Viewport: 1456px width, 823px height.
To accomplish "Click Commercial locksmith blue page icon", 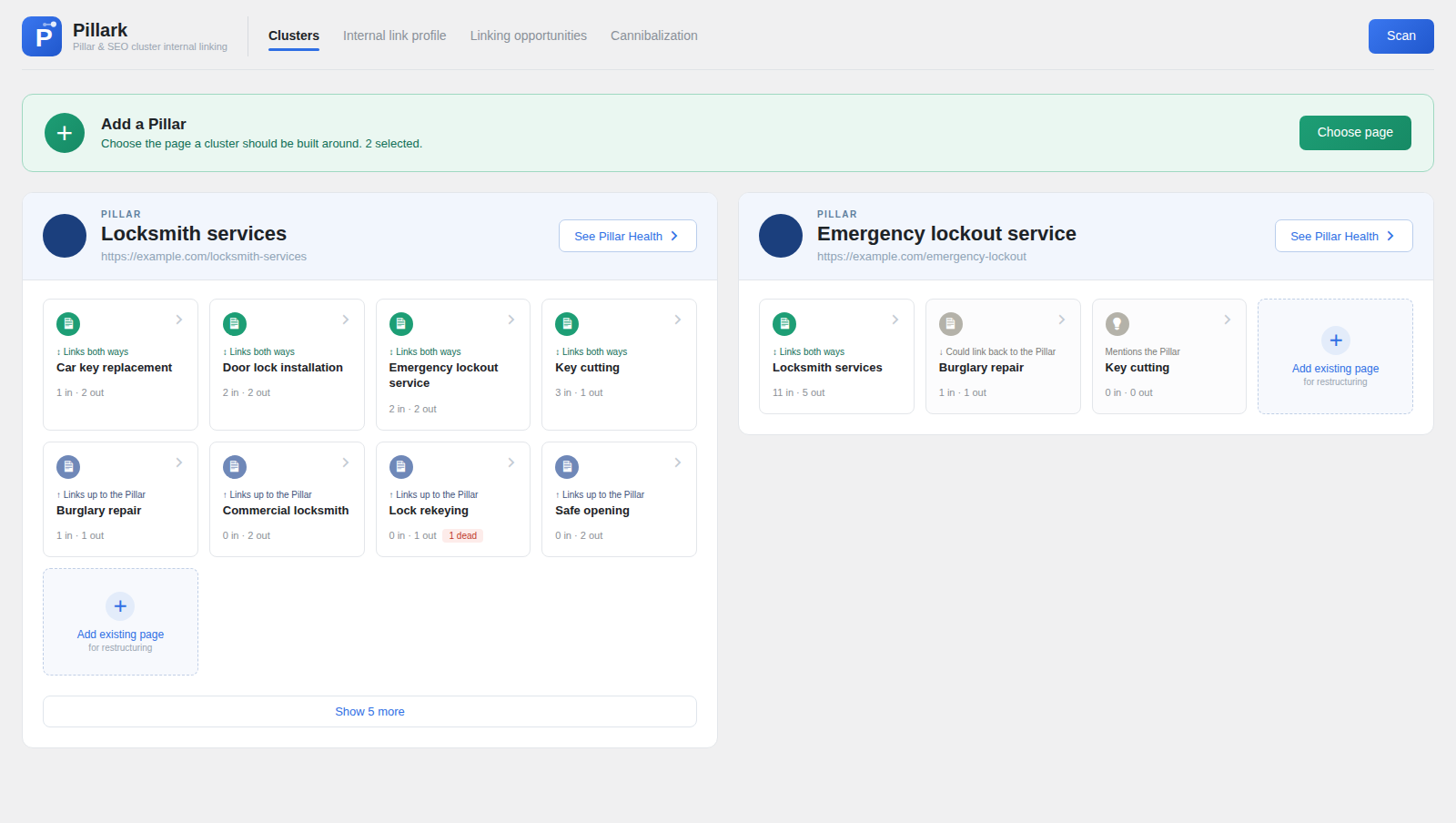I will (x=235, y=467).
